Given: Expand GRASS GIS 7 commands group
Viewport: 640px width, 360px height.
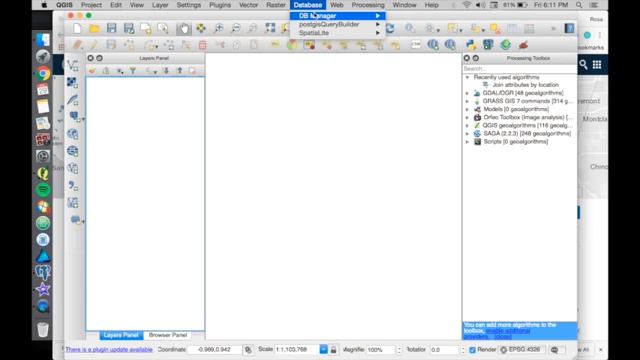Looking at the screenshot, I should click(467, 101).
